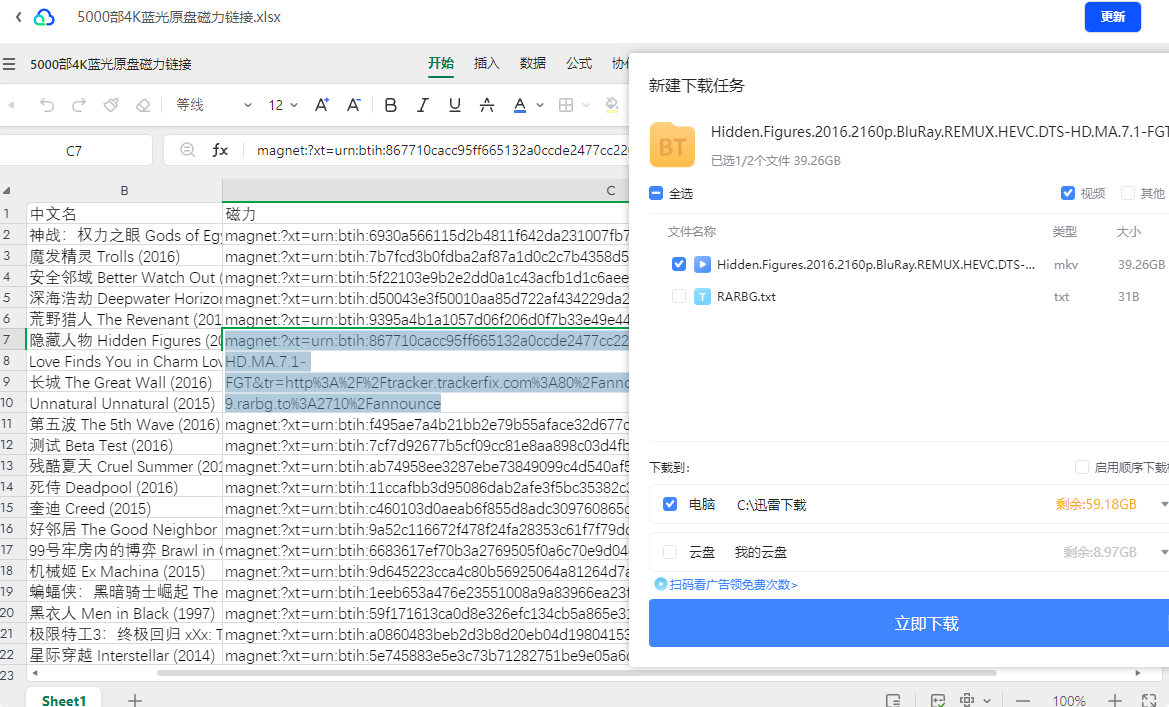This screenshot has width=1169, height=707.
Task: Click the formula bar magnet link text
Action: [x=442, y=151]
